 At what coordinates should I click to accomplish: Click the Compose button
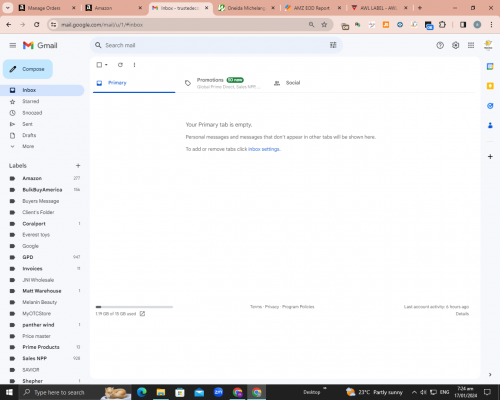[28, 69]
